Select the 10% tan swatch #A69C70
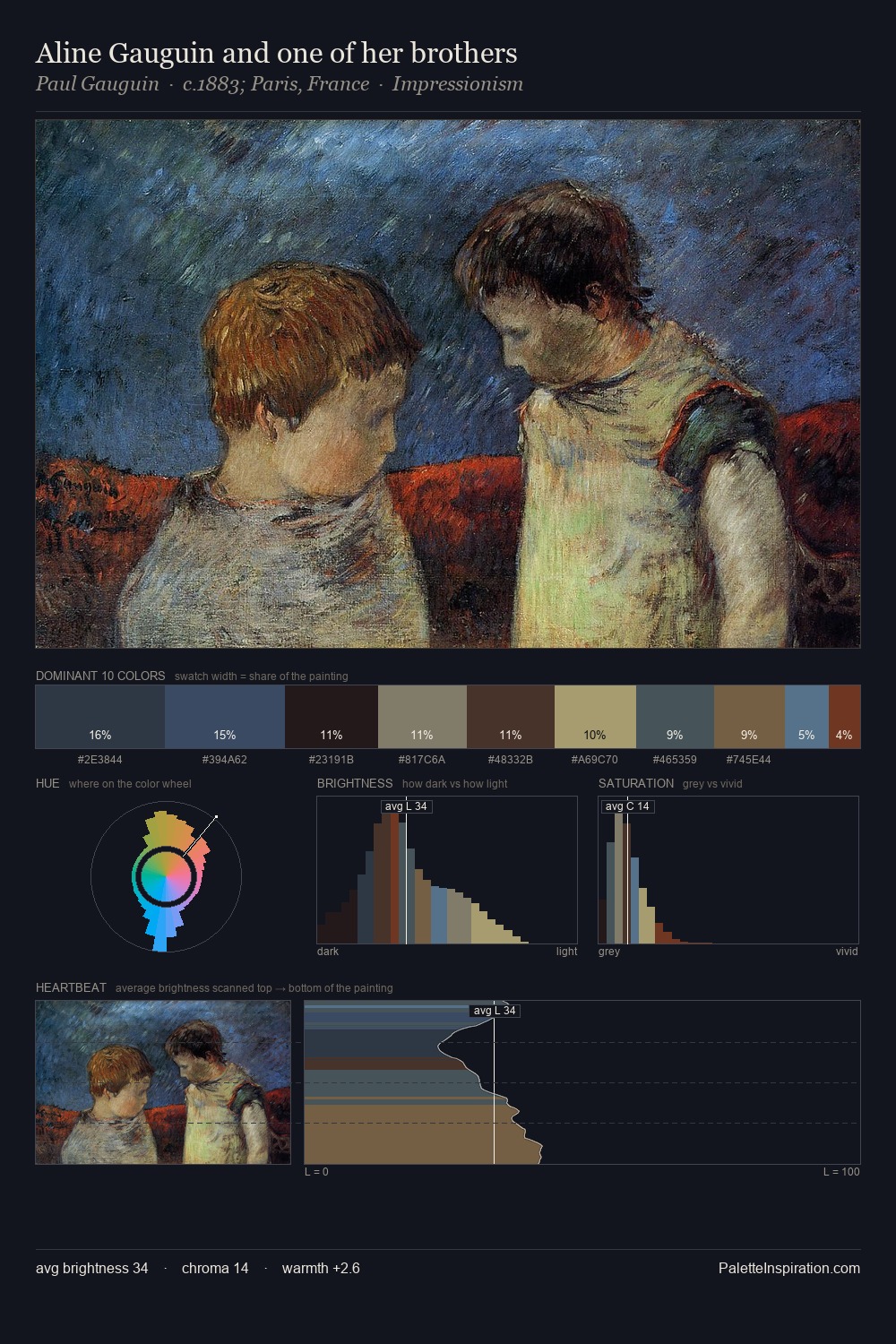This screenshot has width=896, height=1344. [x=595, y=717]
